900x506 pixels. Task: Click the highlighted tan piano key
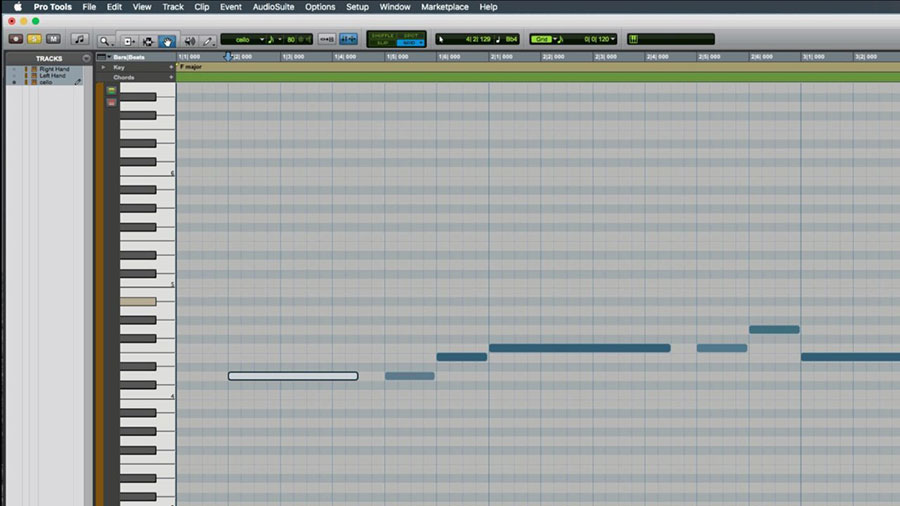tap(138, 301)
